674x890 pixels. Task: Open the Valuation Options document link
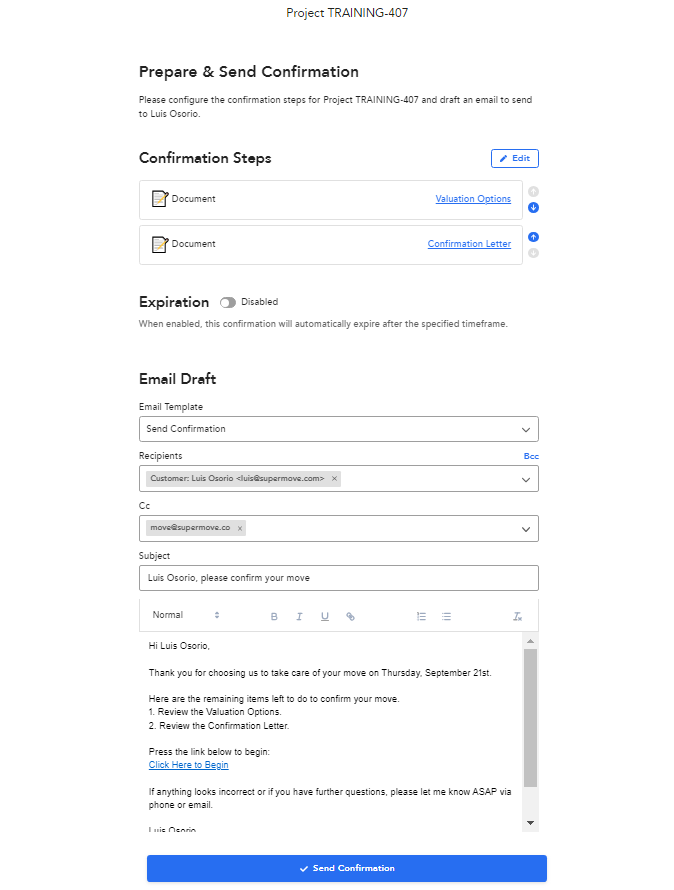[x=473, y=199]
